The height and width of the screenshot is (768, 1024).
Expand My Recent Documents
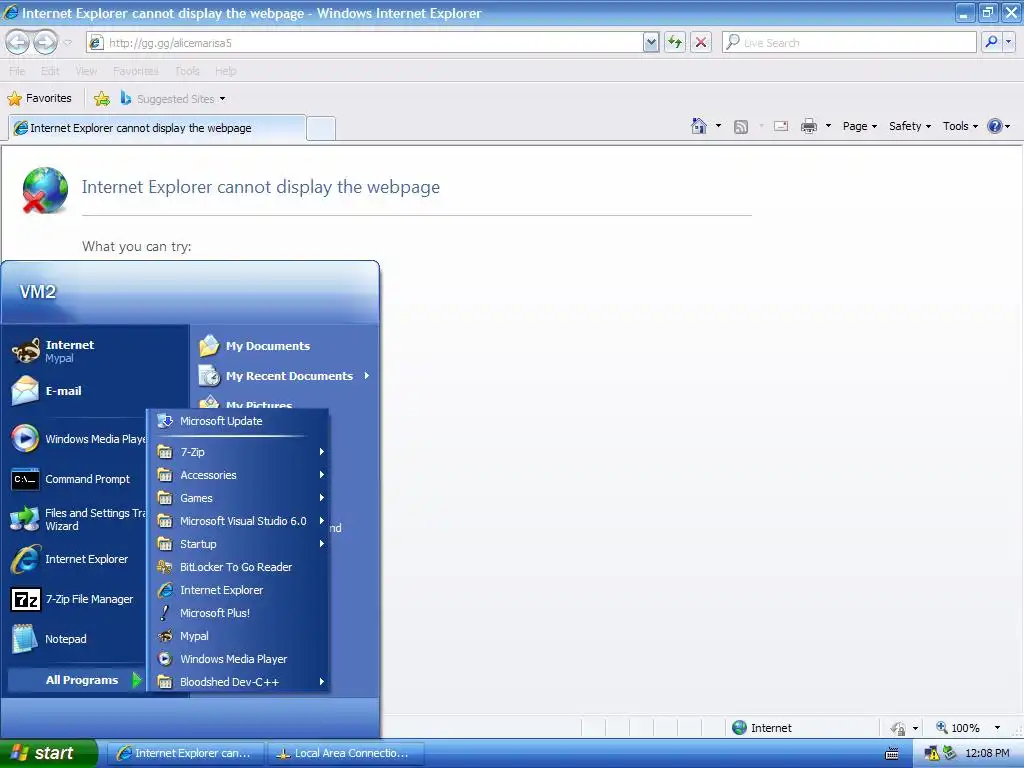point(285,376)
